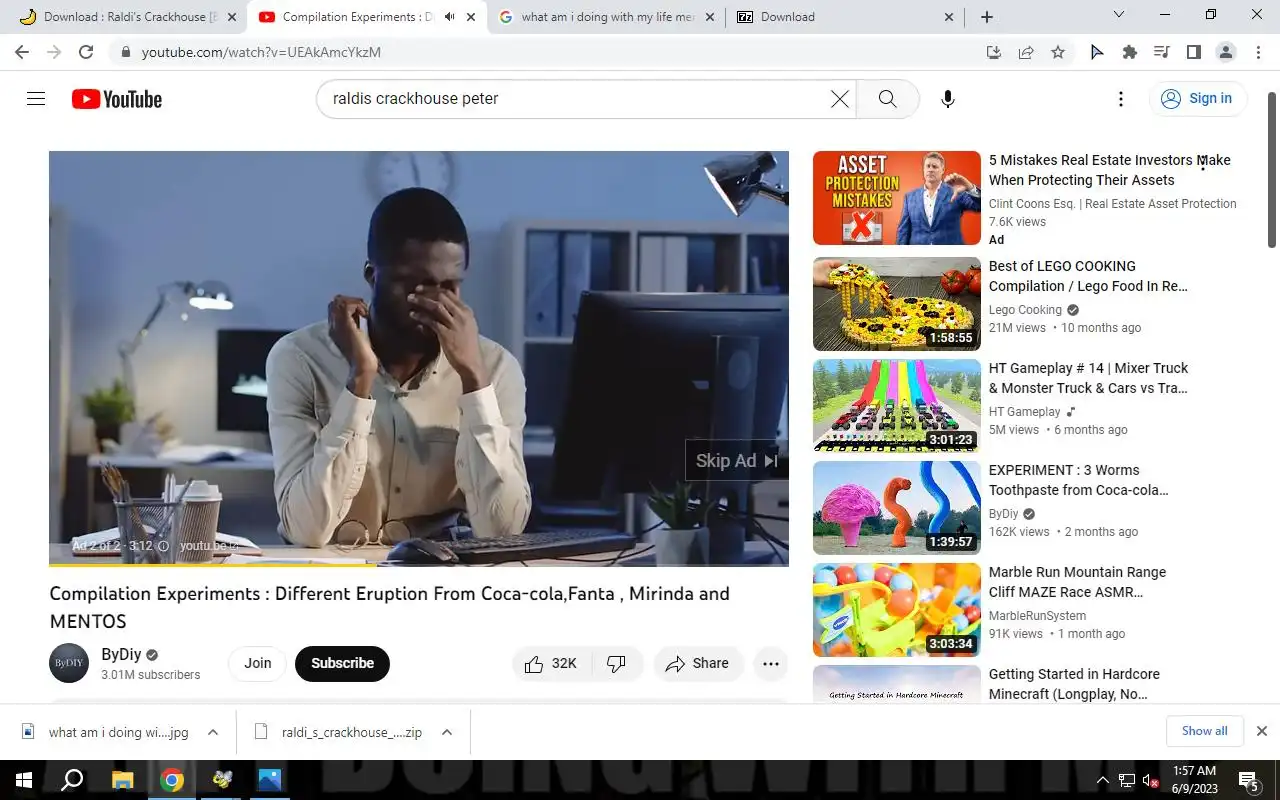
Task: Open ad info icon on video
Action: pyautogui.click(x=163, y=546)
